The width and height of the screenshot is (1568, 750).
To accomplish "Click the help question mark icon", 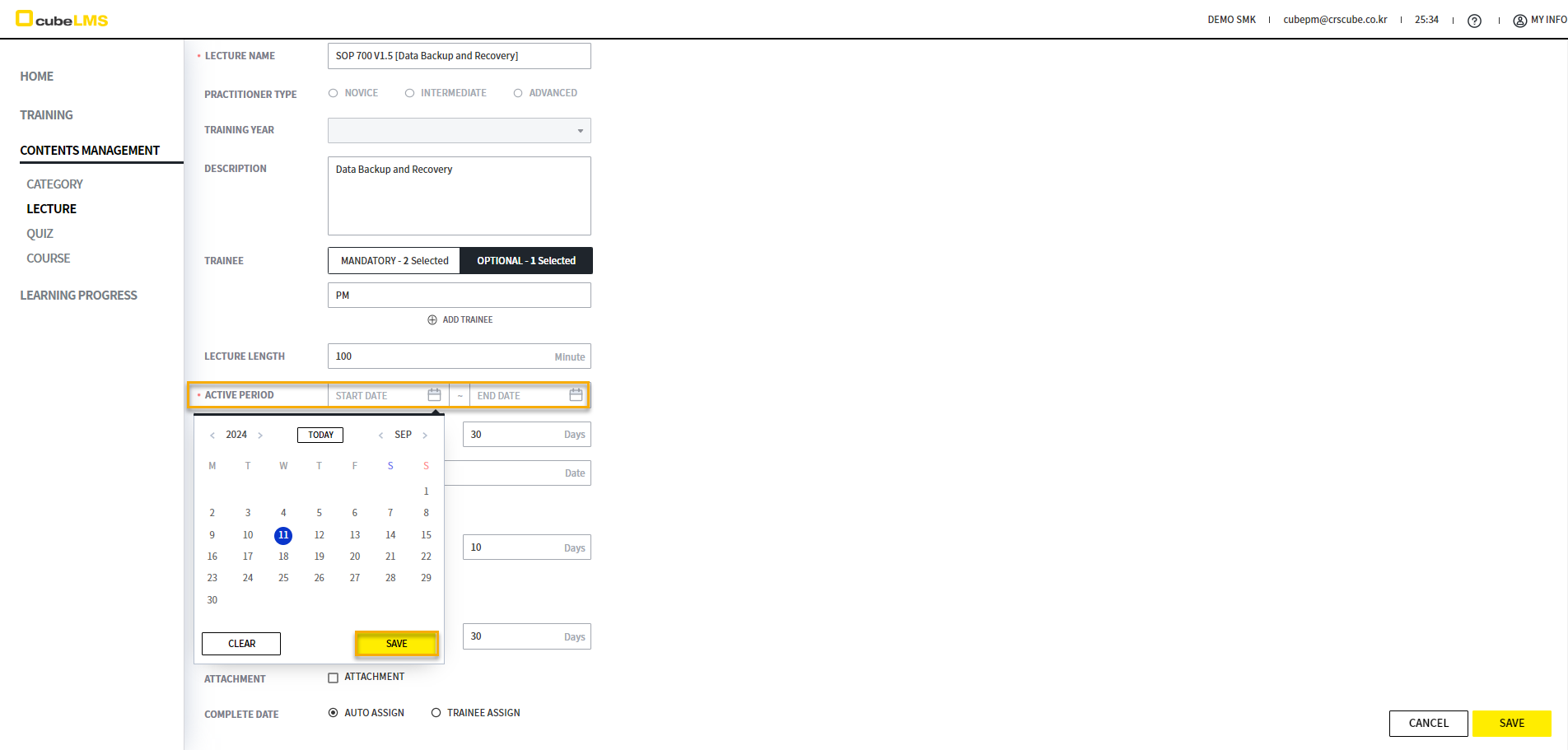I will pos(1474,21).
